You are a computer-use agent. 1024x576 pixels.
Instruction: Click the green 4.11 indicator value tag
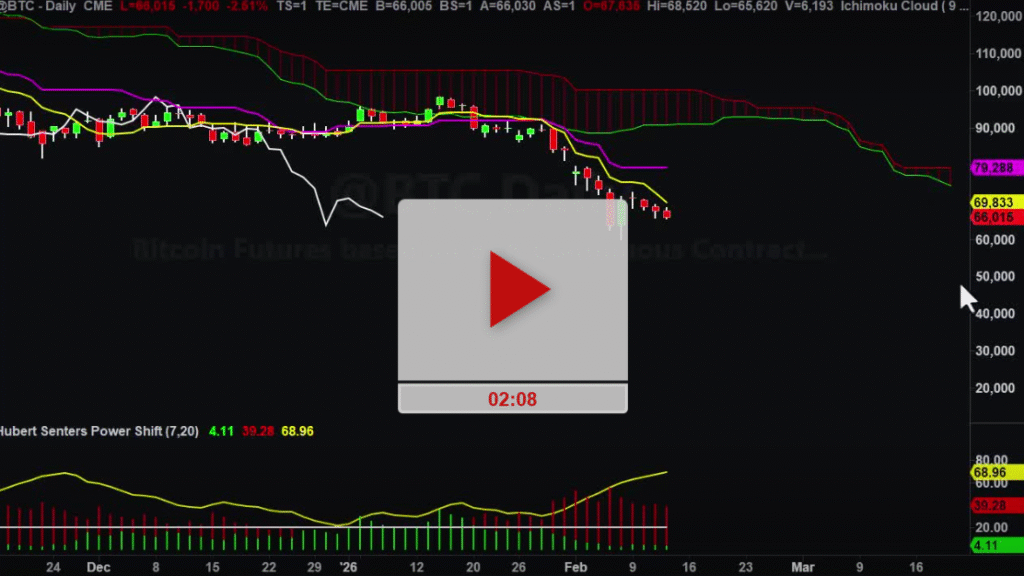(x=992, y=545)
